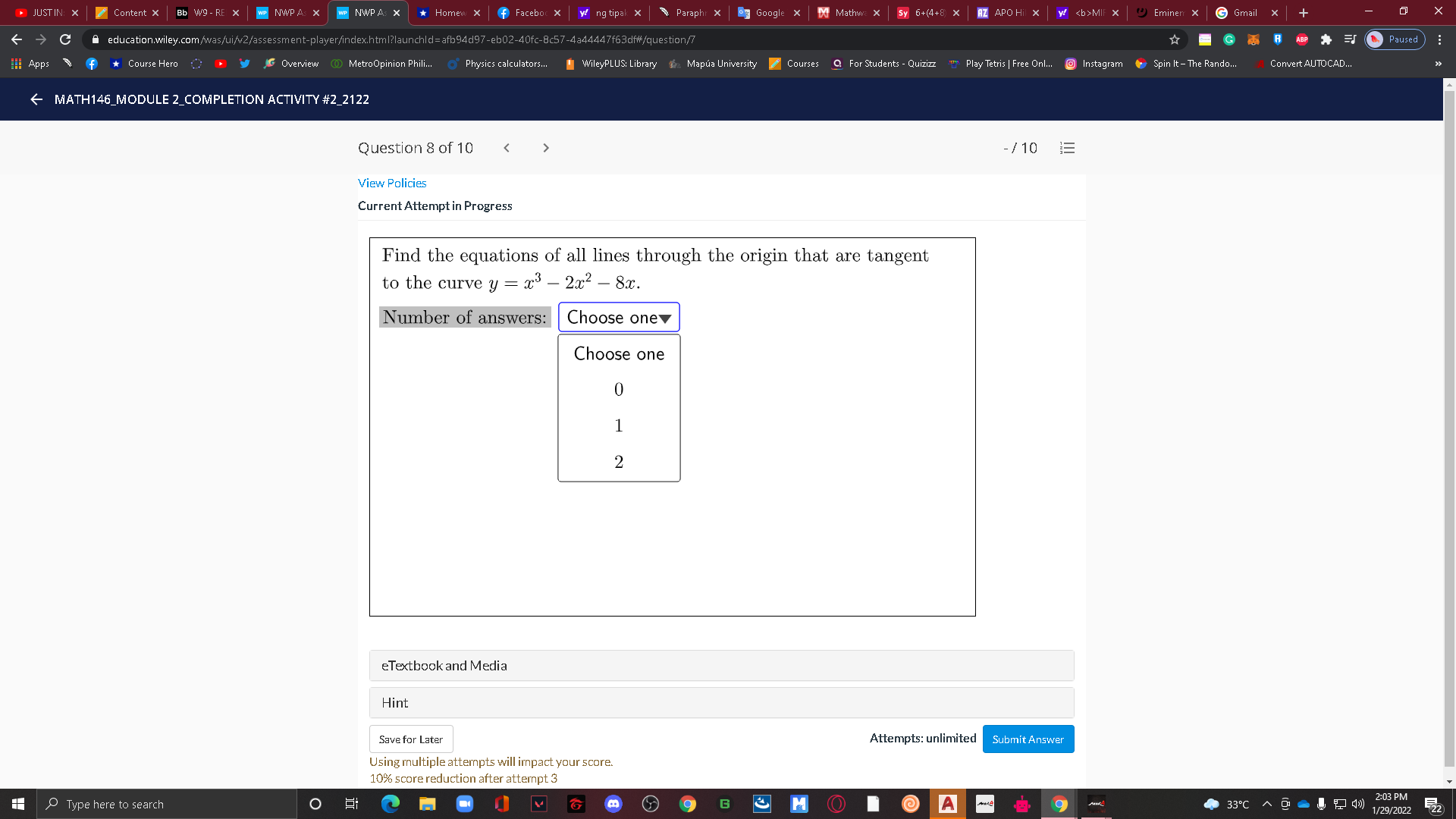This screenshot has height=819, width=1456.
Task: Open the View Policies link
Action: [391, 183]
